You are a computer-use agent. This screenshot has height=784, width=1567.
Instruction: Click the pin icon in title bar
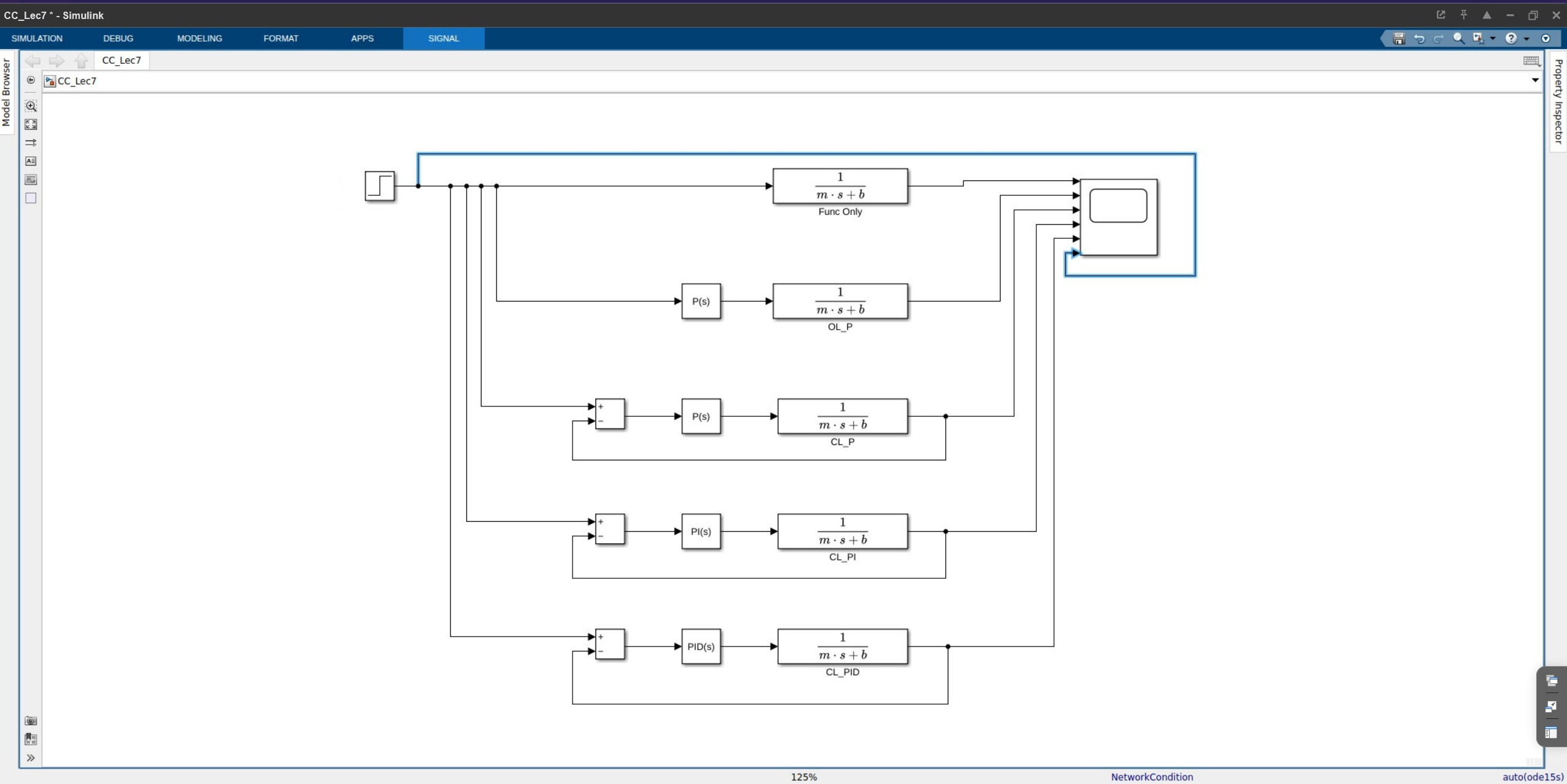(1464, 15)
